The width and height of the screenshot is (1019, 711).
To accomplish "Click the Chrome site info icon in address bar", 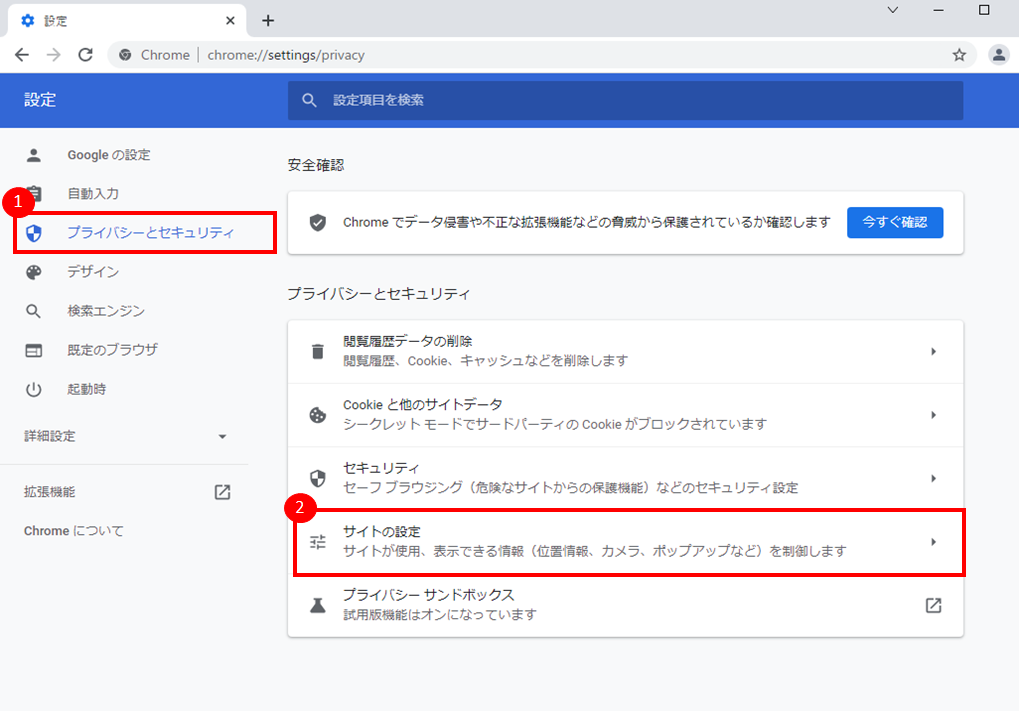I will point(125,55).
